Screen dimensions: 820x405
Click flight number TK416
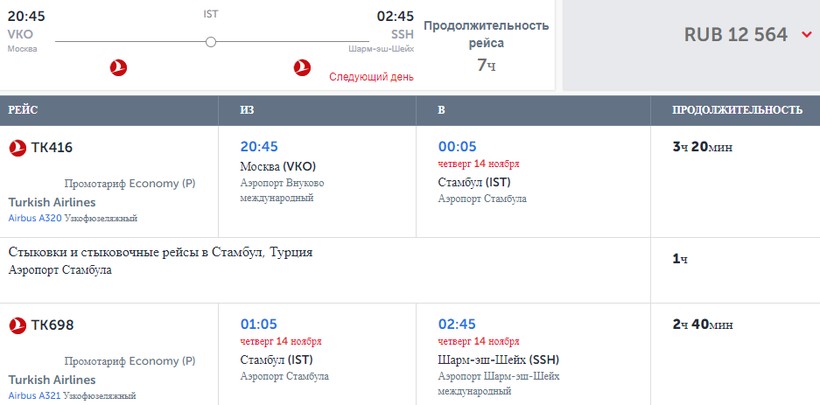click(x=52, y=148)
